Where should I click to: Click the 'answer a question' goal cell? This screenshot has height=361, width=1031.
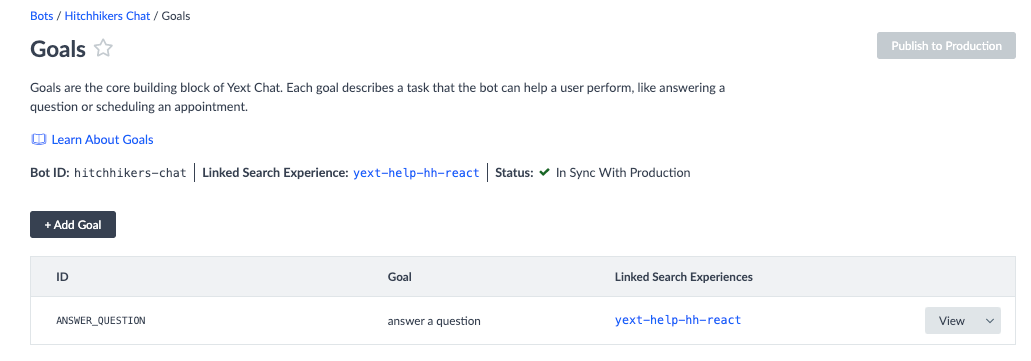[x=434, y=321]
